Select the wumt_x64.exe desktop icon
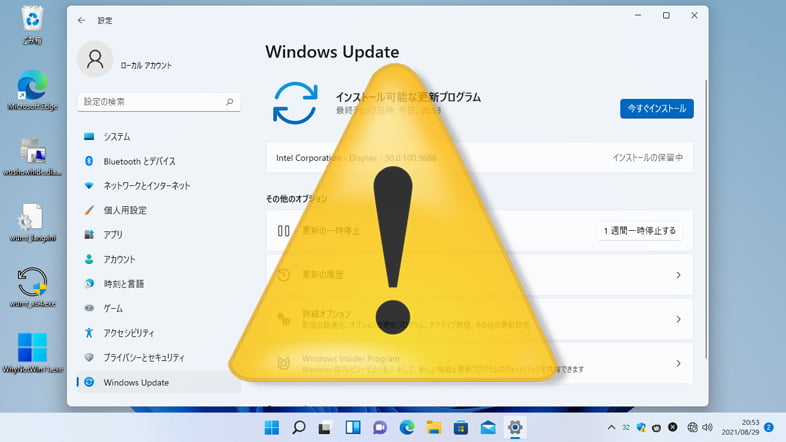 click(33, 288)
